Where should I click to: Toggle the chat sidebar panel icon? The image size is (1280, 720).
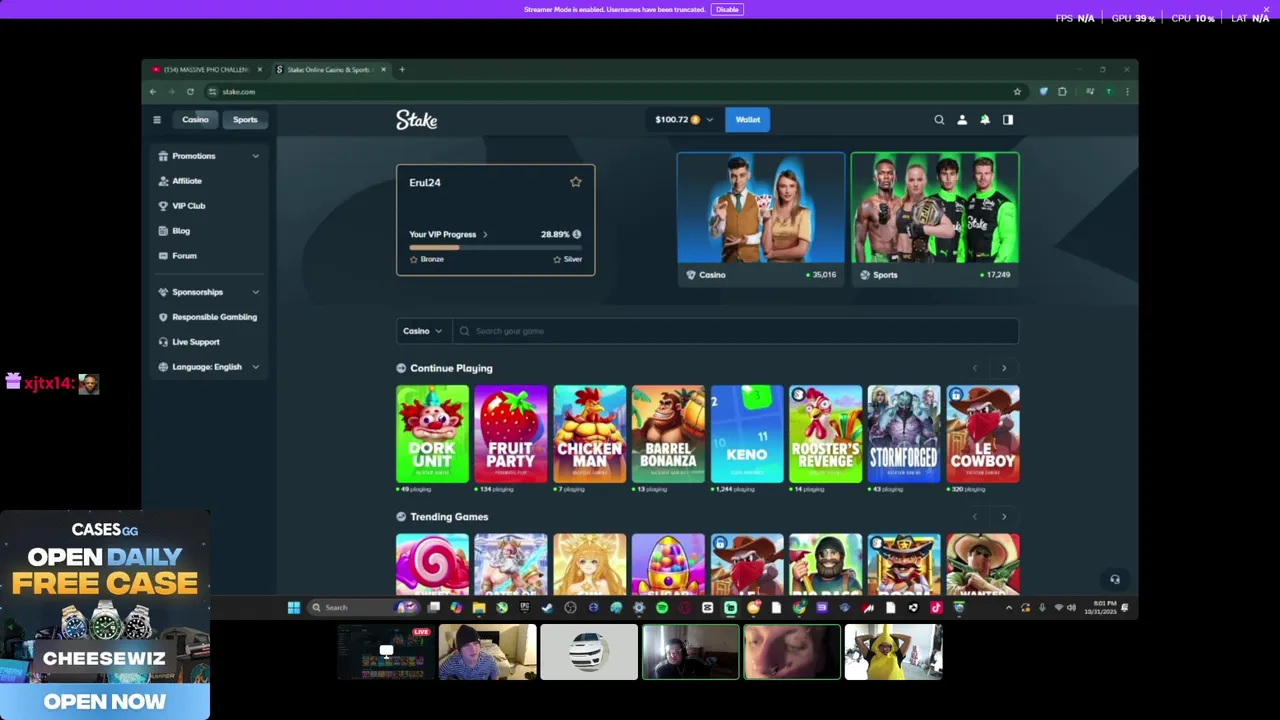(x=1008, y=120)
